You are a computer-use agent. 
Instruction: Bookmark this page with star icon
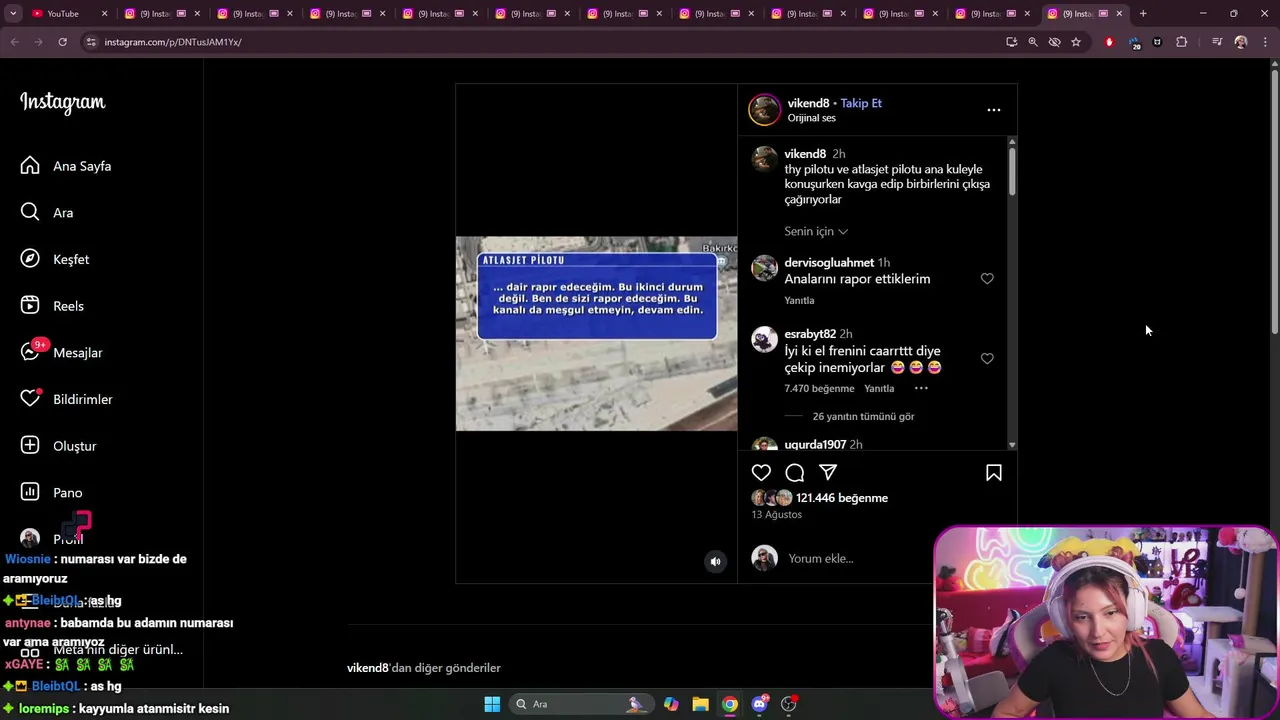coord(1076,42)
